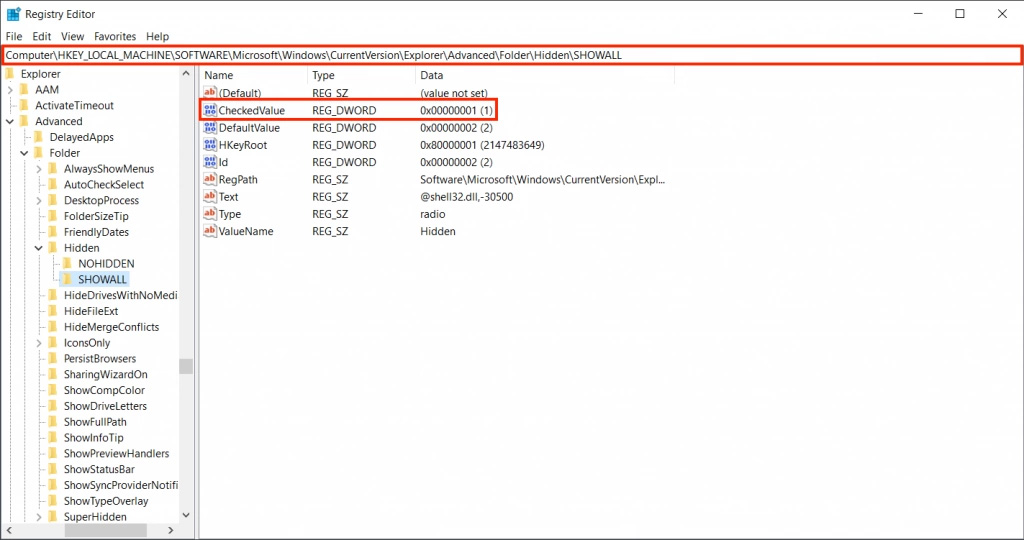This screenshot has height=540, width=1024.
Task: Select the ValueName string icon
Action: 210,231
